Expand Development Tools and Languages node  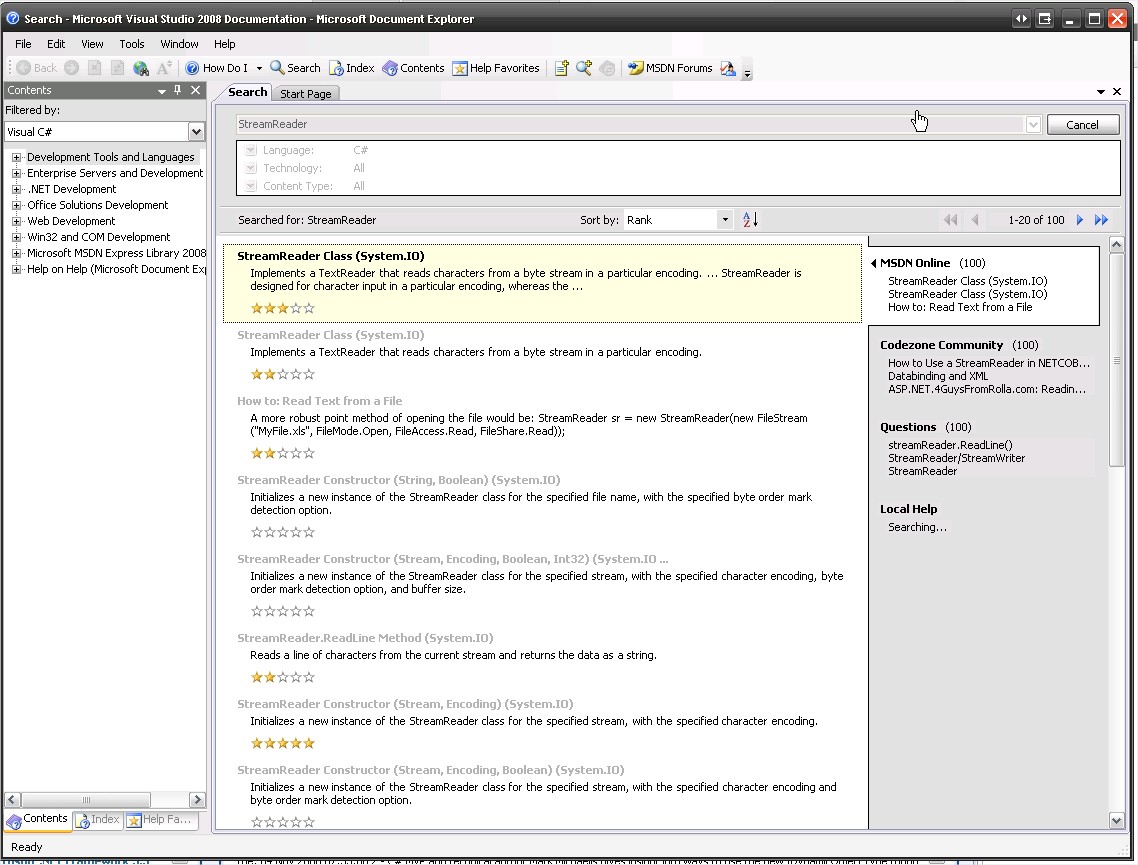click(16, 157)
